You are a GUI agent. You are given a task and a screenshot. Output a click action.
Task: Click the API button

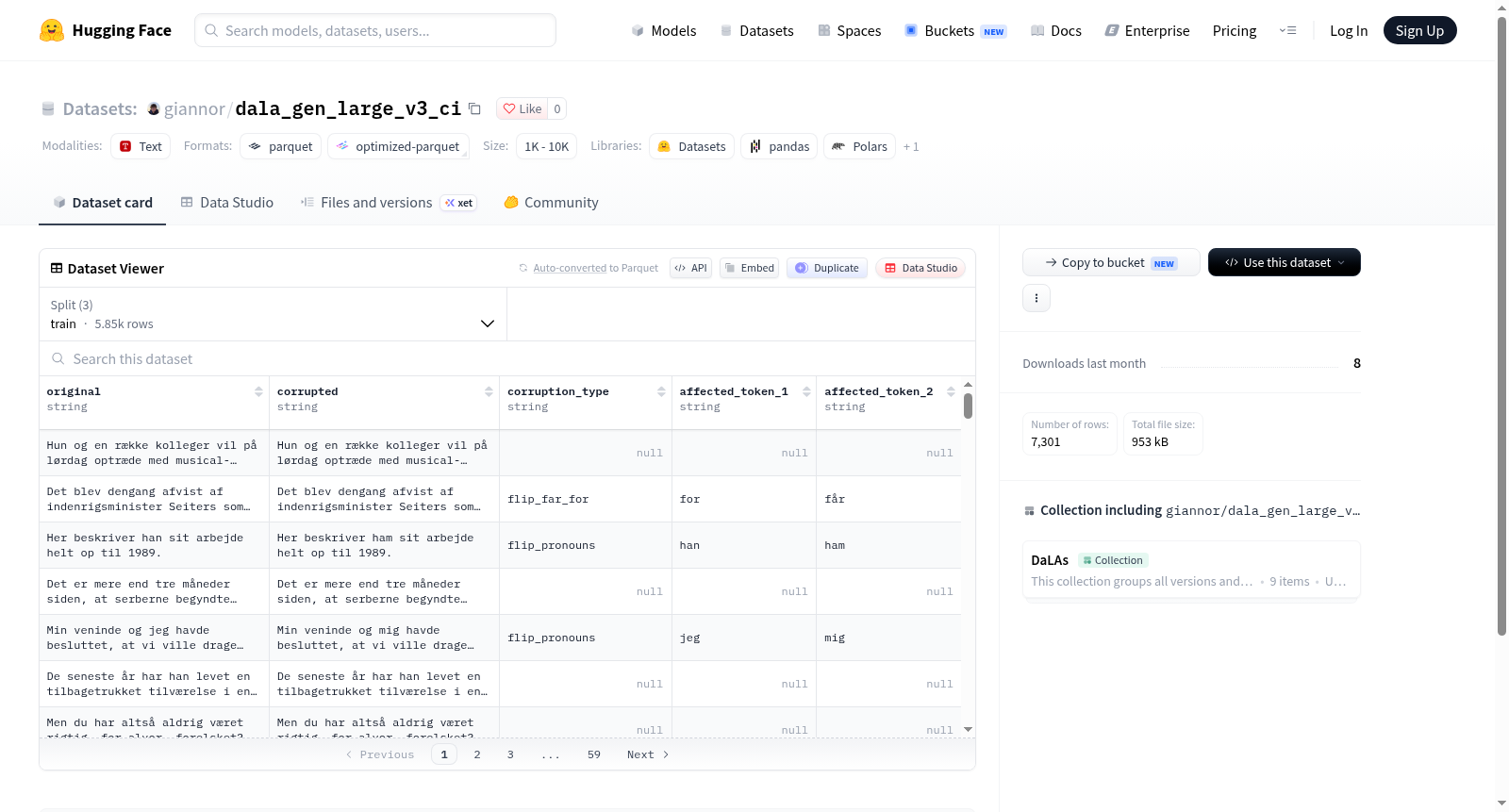pos(690,268)
